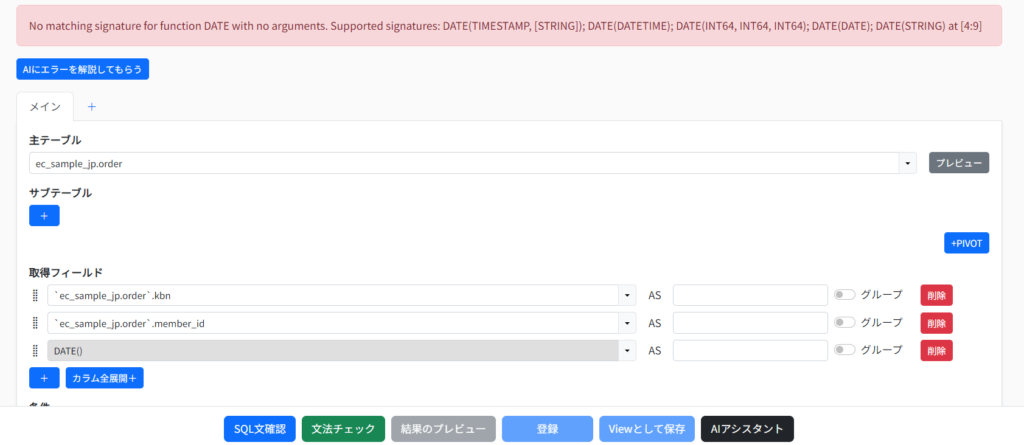Expand the kbn field dropdown arrow
The width and height of the screenshot is (1024, 445).
(627, 295)
